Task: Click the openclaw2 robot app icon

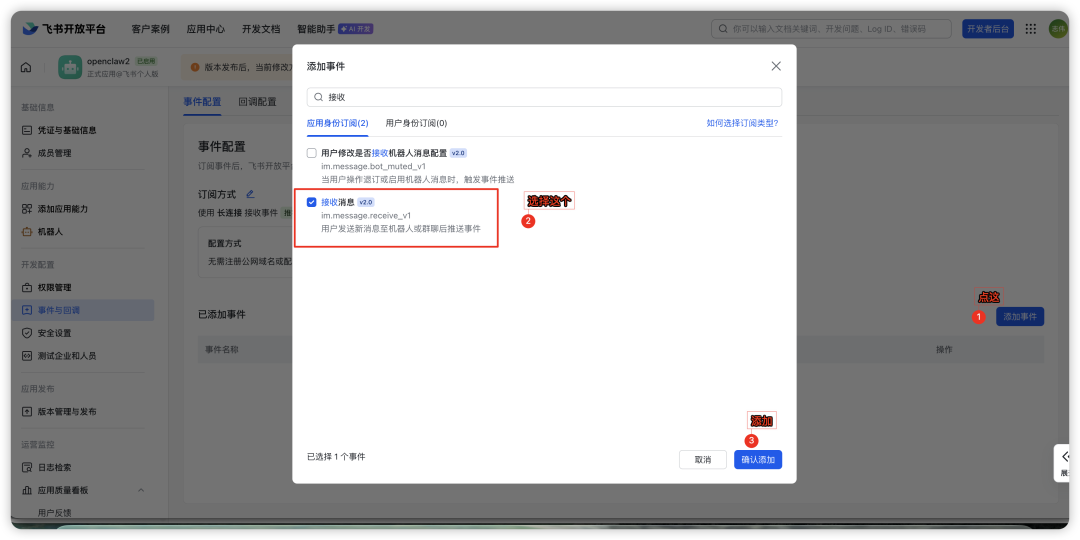Action: [70, 68]
